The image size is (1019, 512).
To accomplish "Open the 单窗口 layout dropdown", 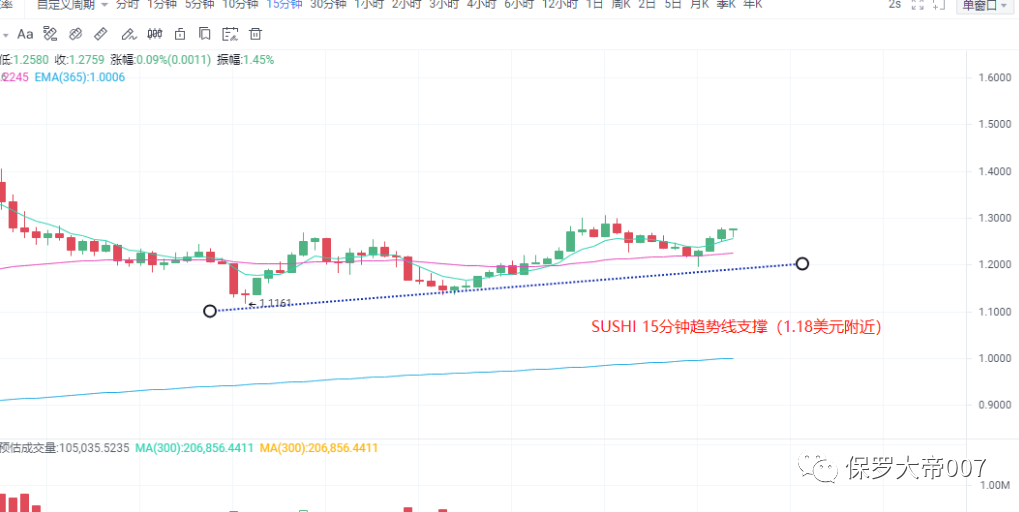I will (x=985, y=5).
